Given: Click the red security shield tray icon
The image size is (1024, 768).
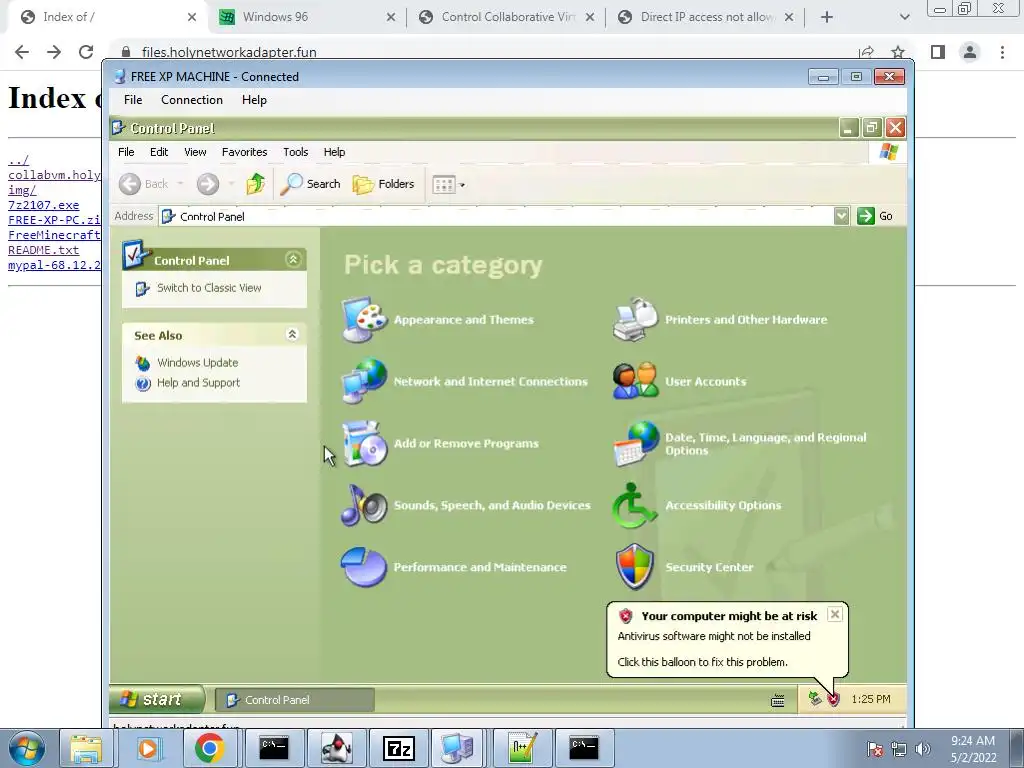Looking at the screenshot, I should pos(833,699).
